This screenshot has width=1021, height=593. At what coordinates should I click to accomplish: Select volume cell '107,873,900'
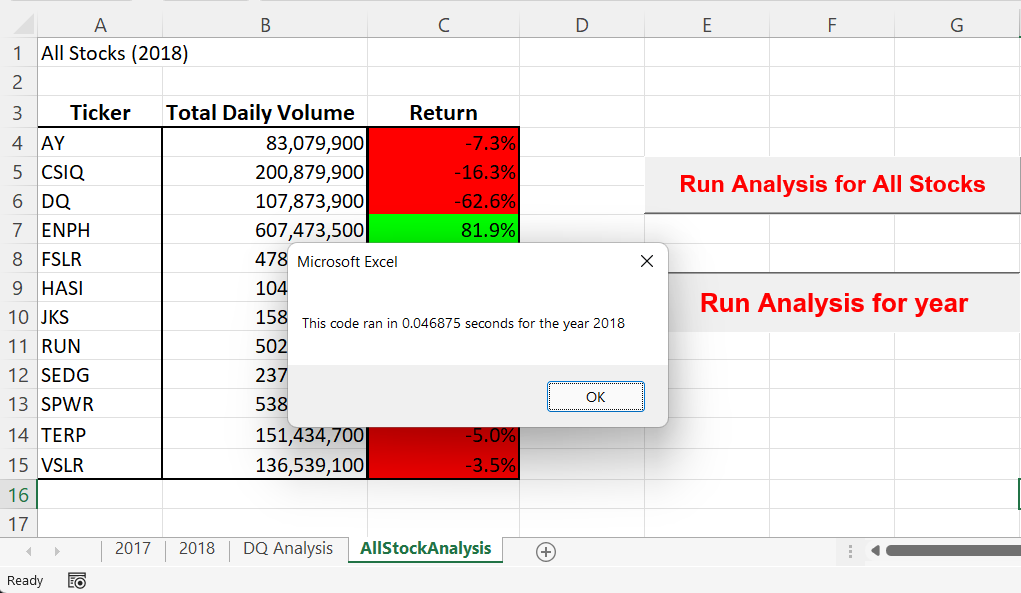265,200
